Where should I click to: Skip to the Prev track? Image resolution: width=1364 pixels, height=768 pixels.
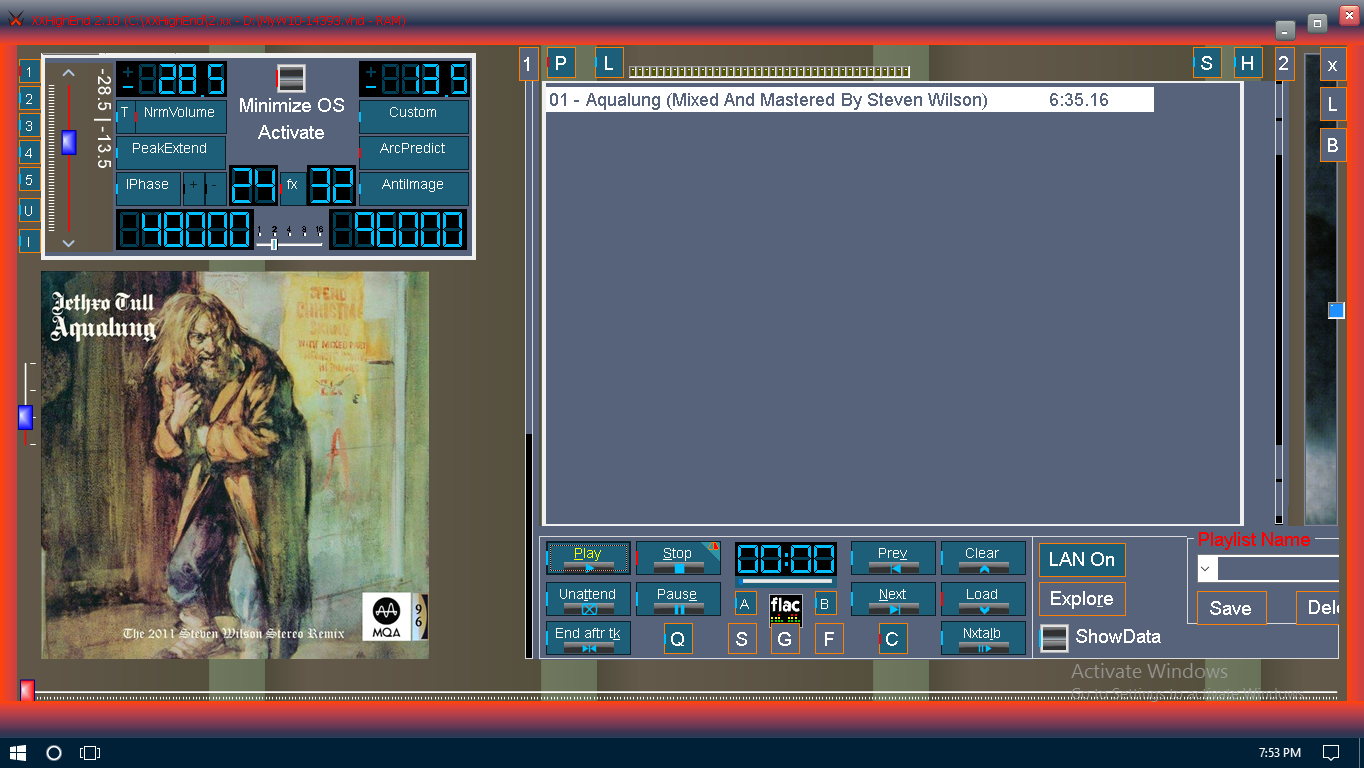[x=893, y=558]
